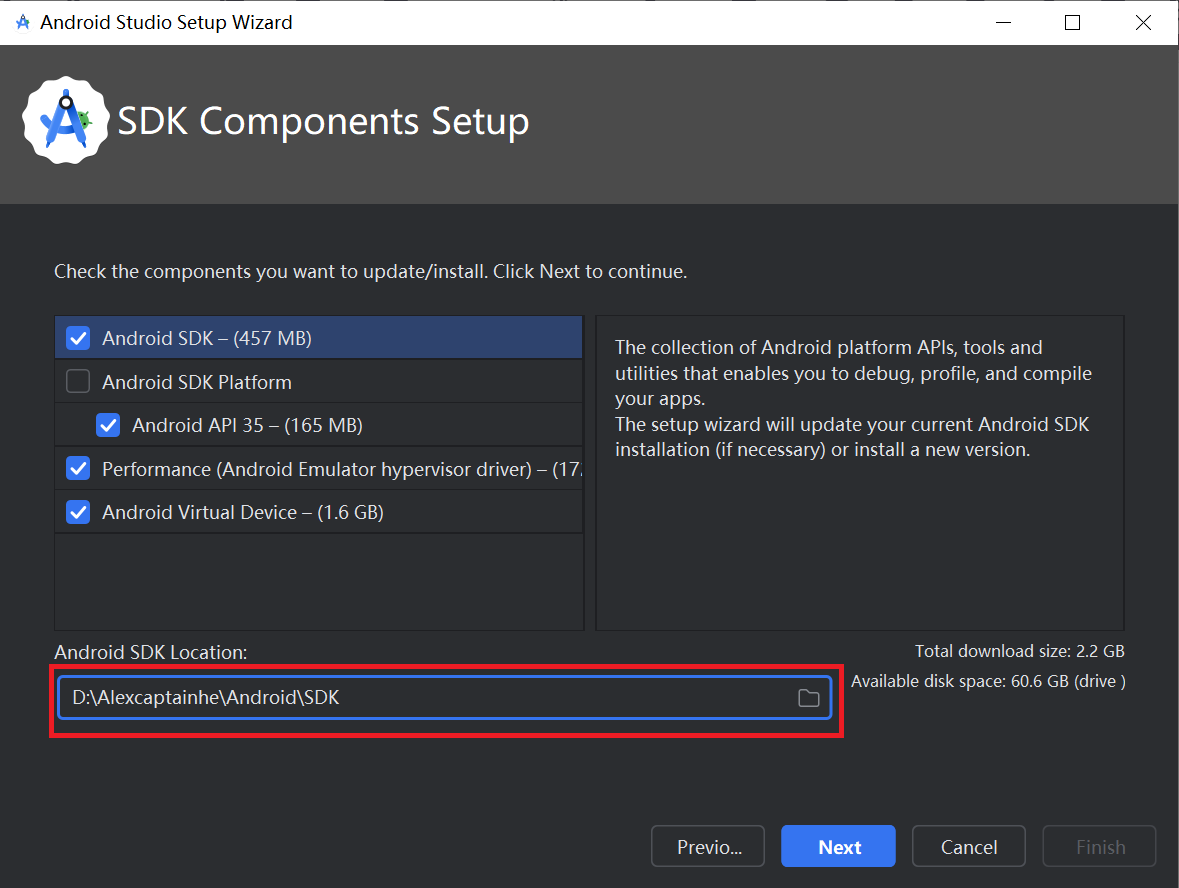Viewport: 1179px width, 888px height.
Task: Uncheck the Android API 35 component
Action: 107,424
